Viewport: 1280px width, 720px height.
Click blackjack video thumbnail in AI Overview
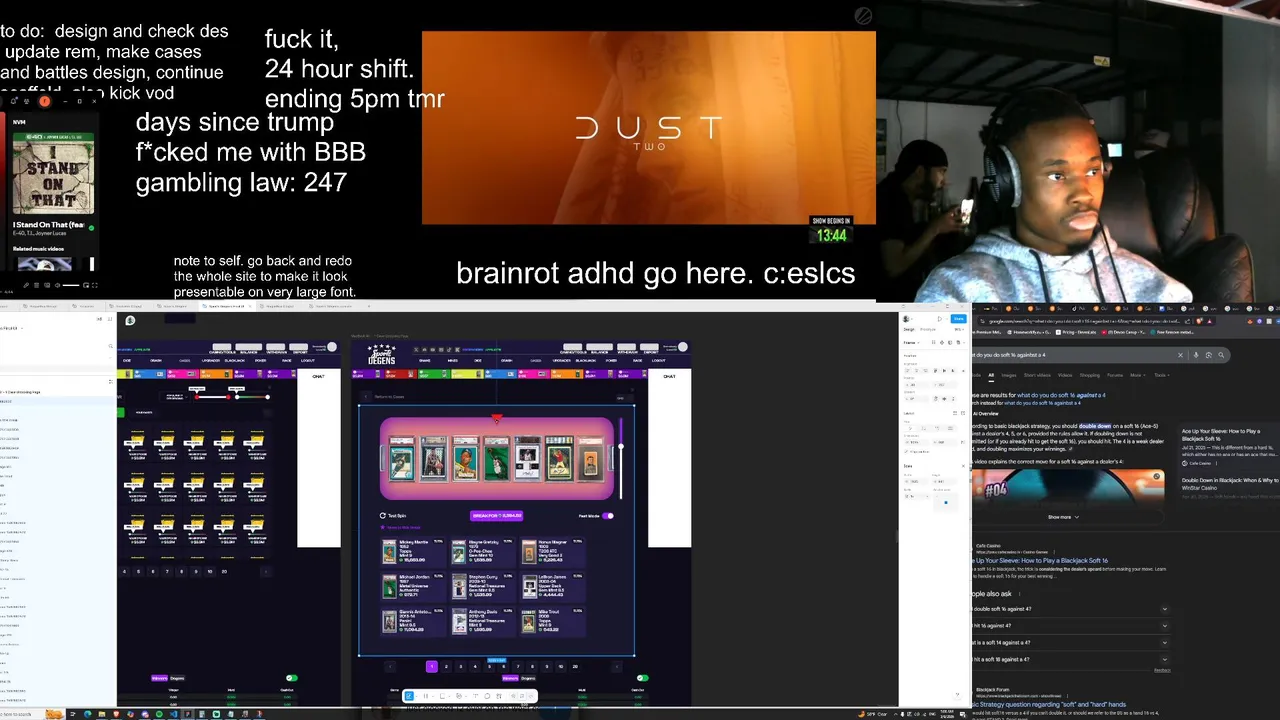coord(1068,487)
